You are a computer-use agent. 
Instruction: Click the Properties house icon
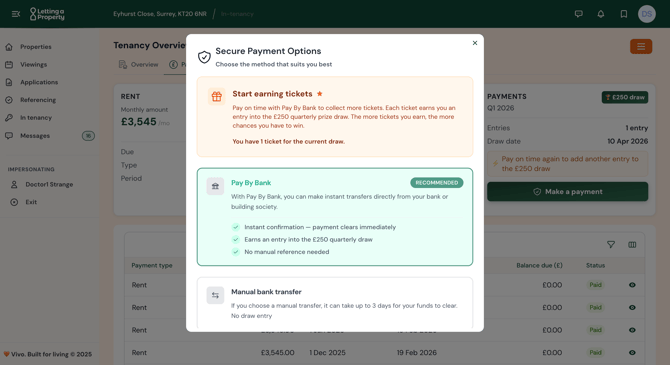click(x=9, y=47)
